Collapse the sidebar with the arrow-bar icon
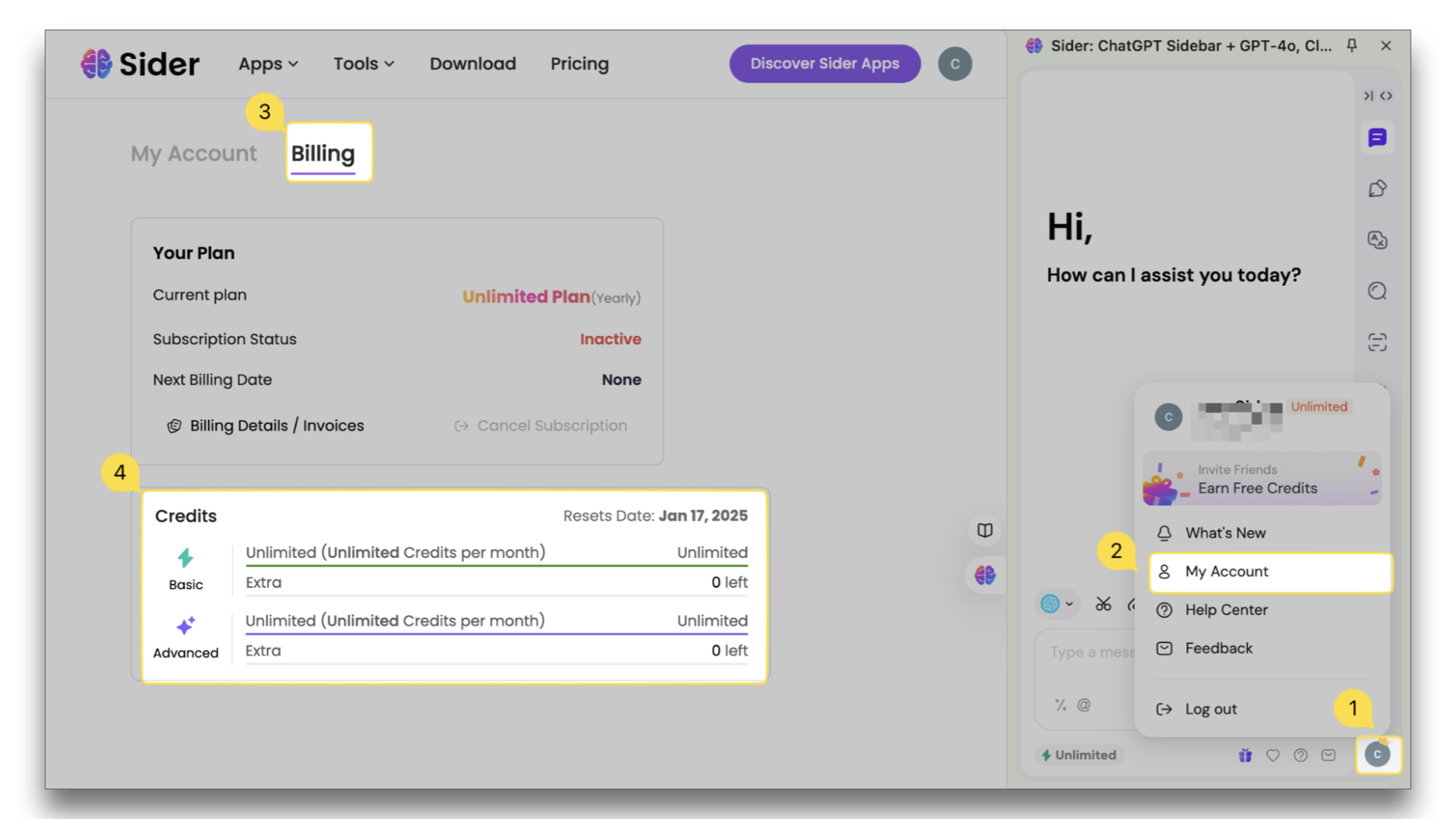Screen dimensions: 1456x819 pyautogui.click(x=1368, y=96)
